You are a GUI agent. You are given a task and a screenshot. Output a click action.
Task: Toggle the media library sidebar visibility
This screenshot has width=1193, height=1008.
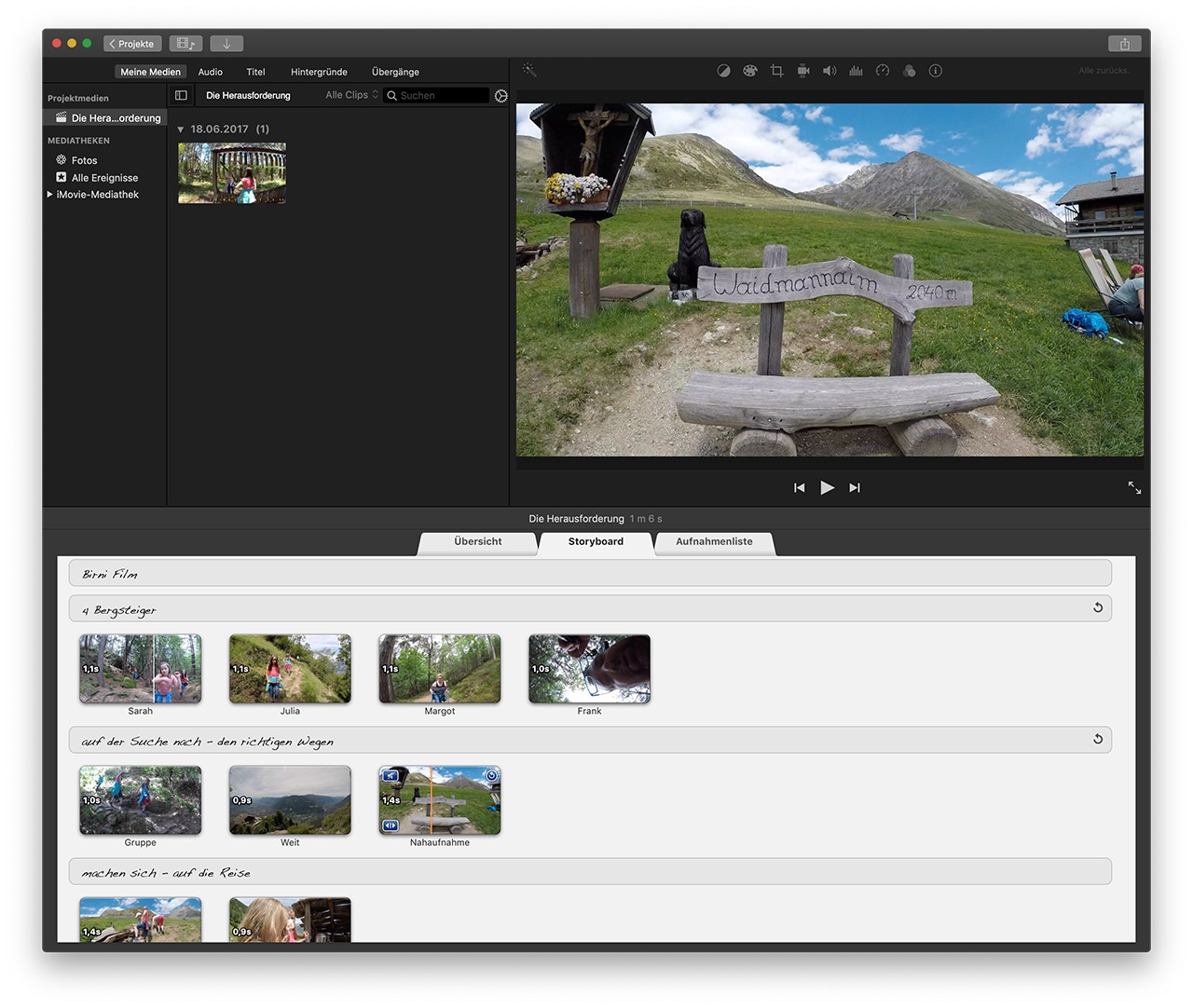pos(181,95)
